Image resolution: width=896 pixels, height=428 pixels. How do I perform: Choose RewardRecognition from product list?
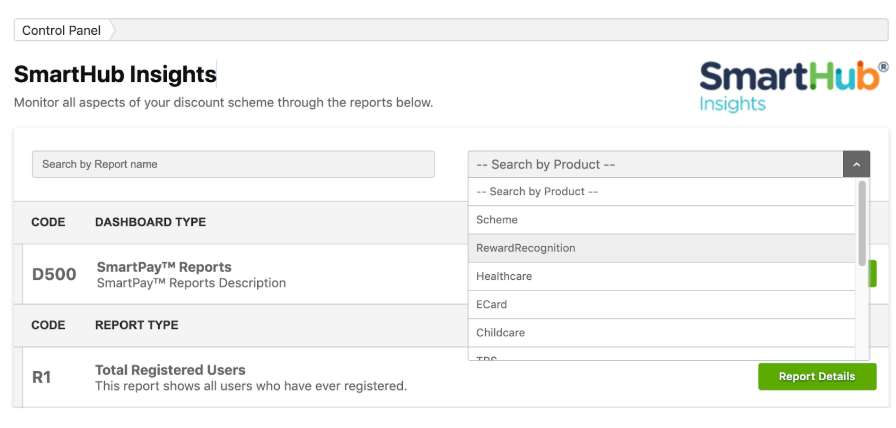coord(662,248)
